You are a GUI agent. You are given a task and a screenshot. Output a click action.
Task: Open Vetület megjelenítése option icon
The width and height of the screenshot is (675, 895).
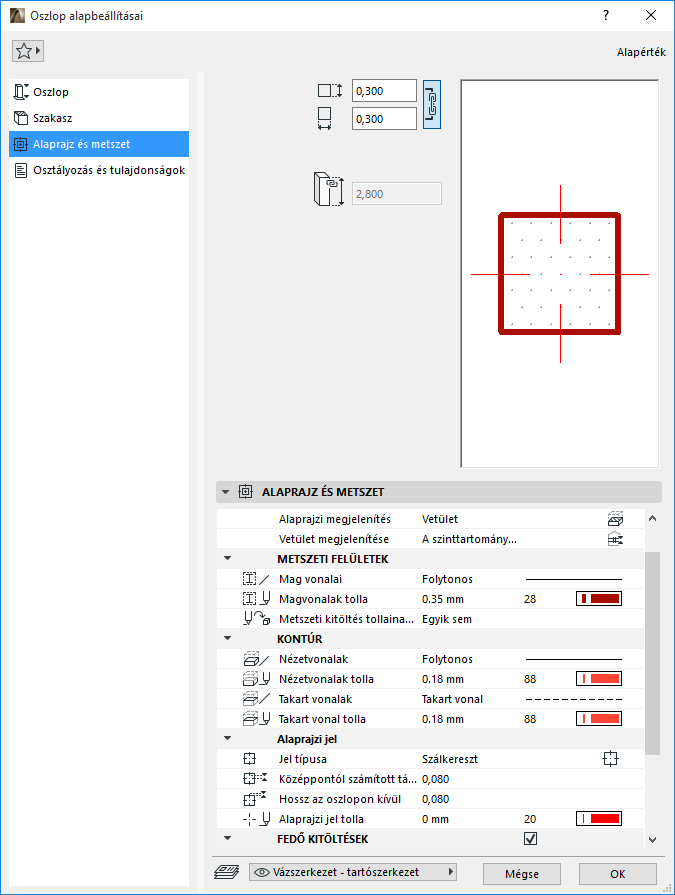click(x=615, y=539)
